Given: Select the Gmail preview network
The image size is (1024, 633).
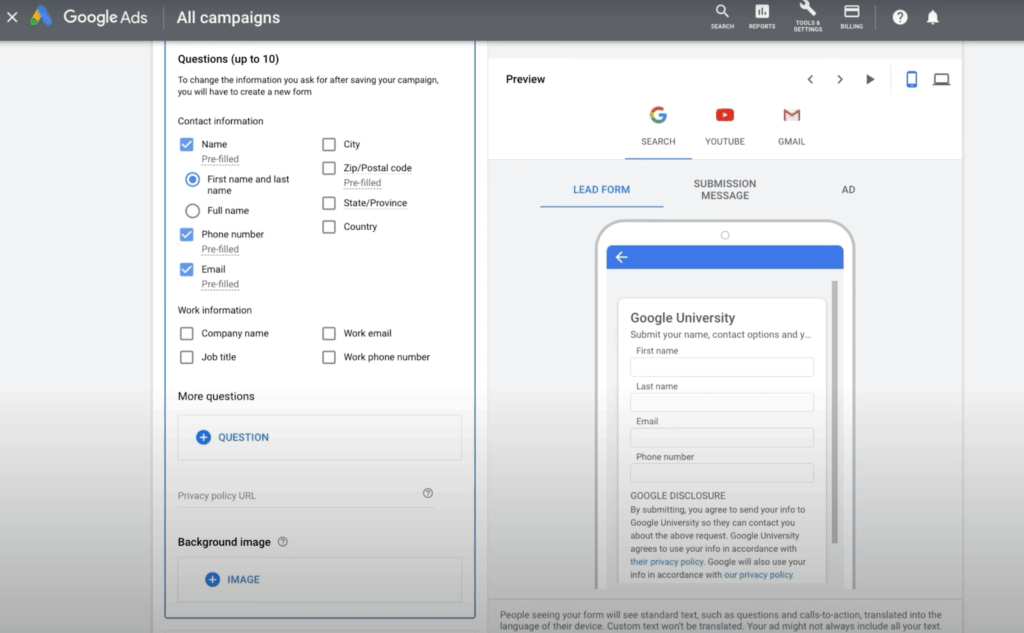Looking at the screenshot, I should (792, 127).
